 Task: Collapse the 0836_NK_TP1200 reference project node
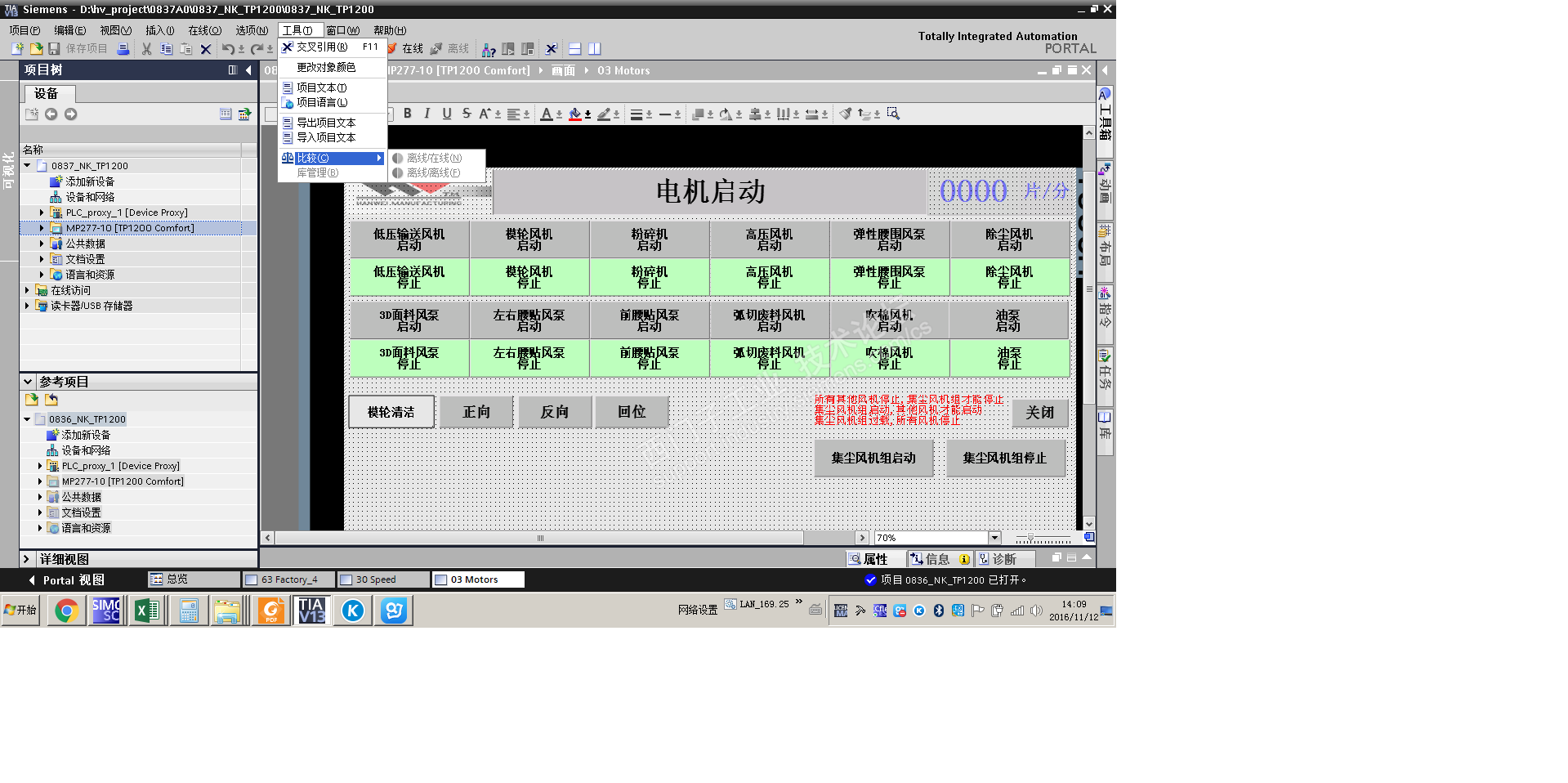click(27, 419)
